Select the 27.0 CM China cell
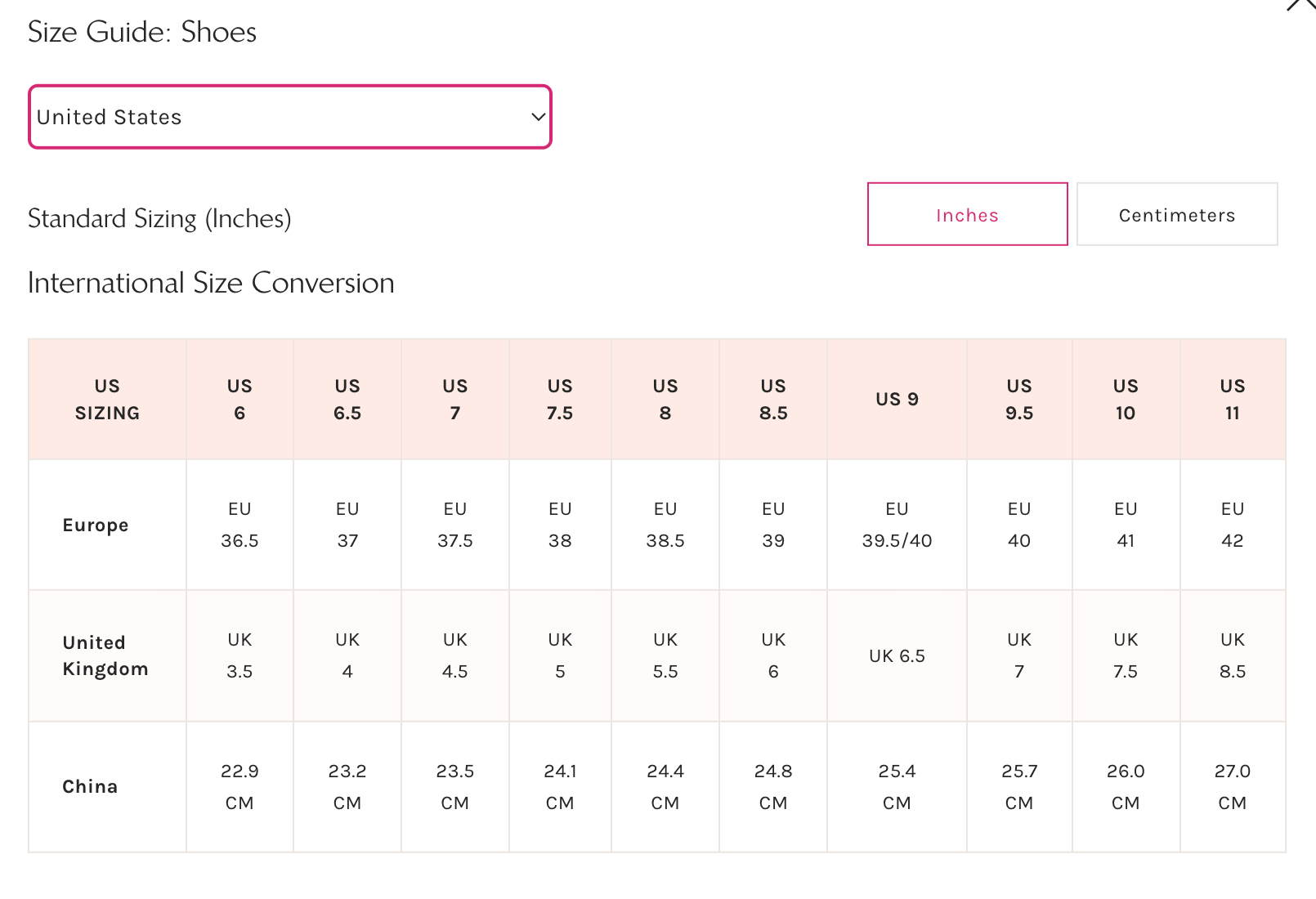 1232,786
